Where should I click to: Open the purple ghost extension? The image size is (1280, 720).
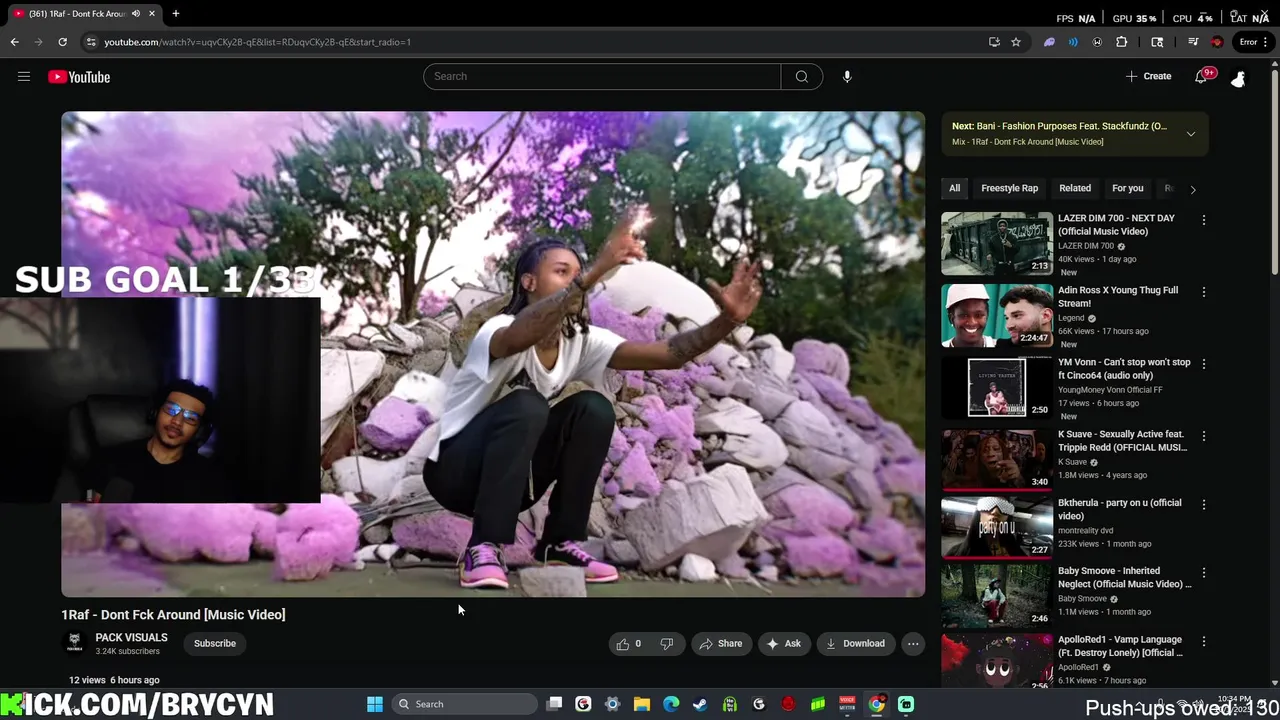[x=1049, y=42]
